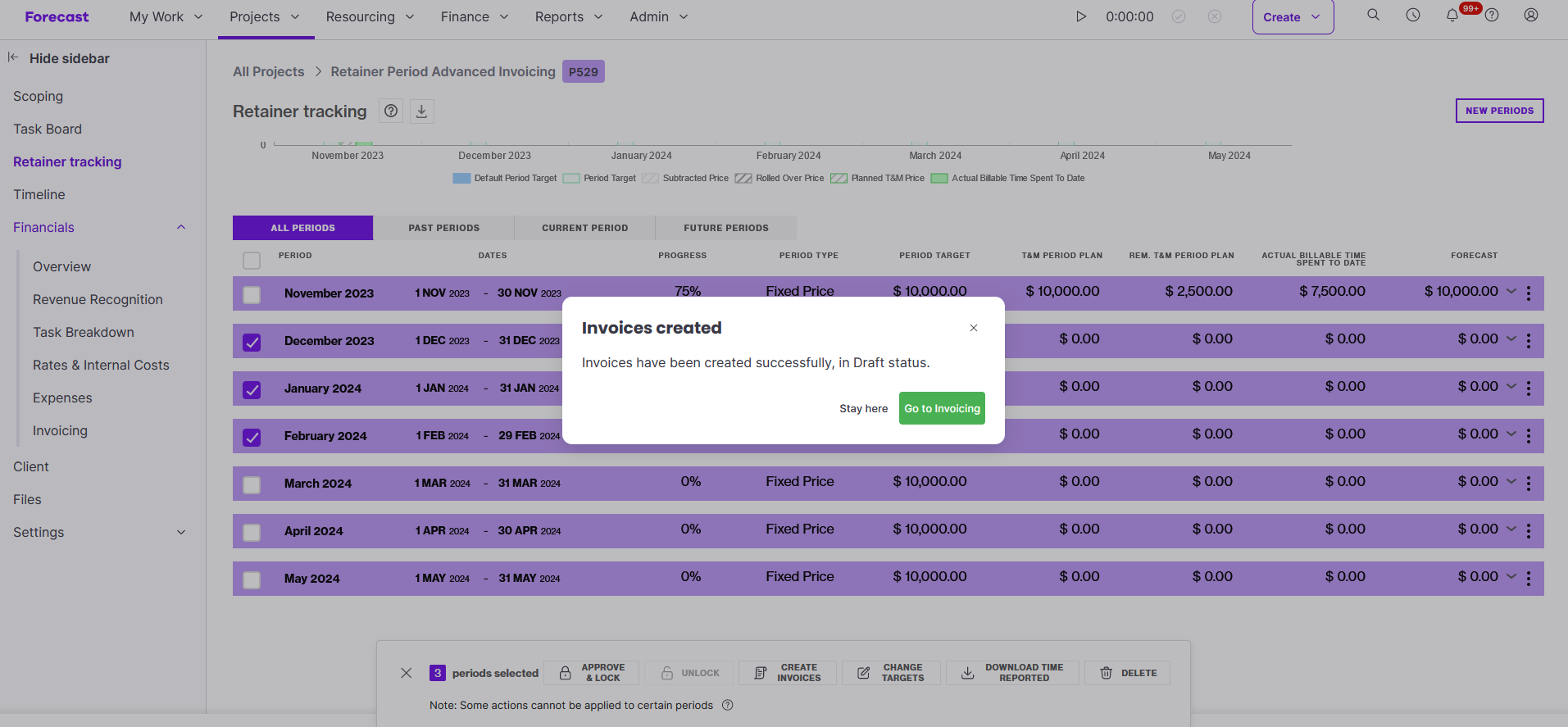The image size is (1568, 727).
Task: Click the Delete periods action
Action: (1128, 673)
